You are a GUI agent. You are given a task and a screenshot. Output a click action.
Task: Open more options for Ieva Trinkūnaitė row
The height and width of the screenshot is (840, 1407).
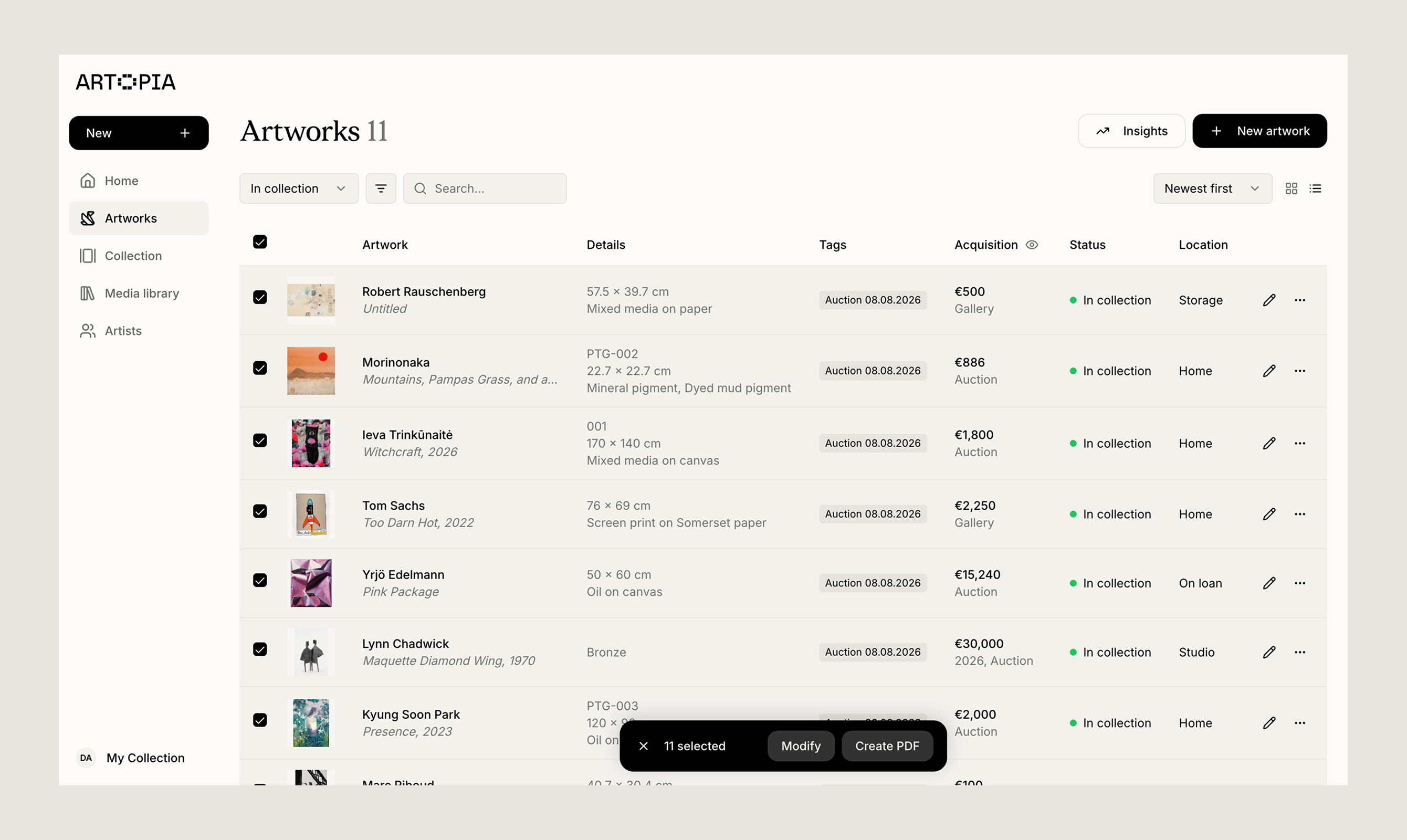click(1299, 443)
